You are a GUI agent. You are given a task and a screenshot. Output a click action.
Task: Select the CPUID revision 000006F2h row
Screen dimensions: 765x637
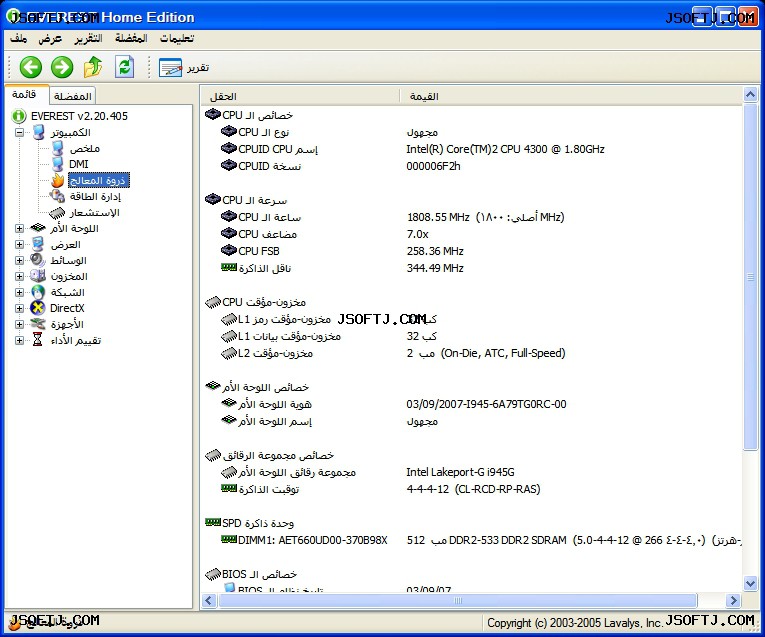point(472,166)
